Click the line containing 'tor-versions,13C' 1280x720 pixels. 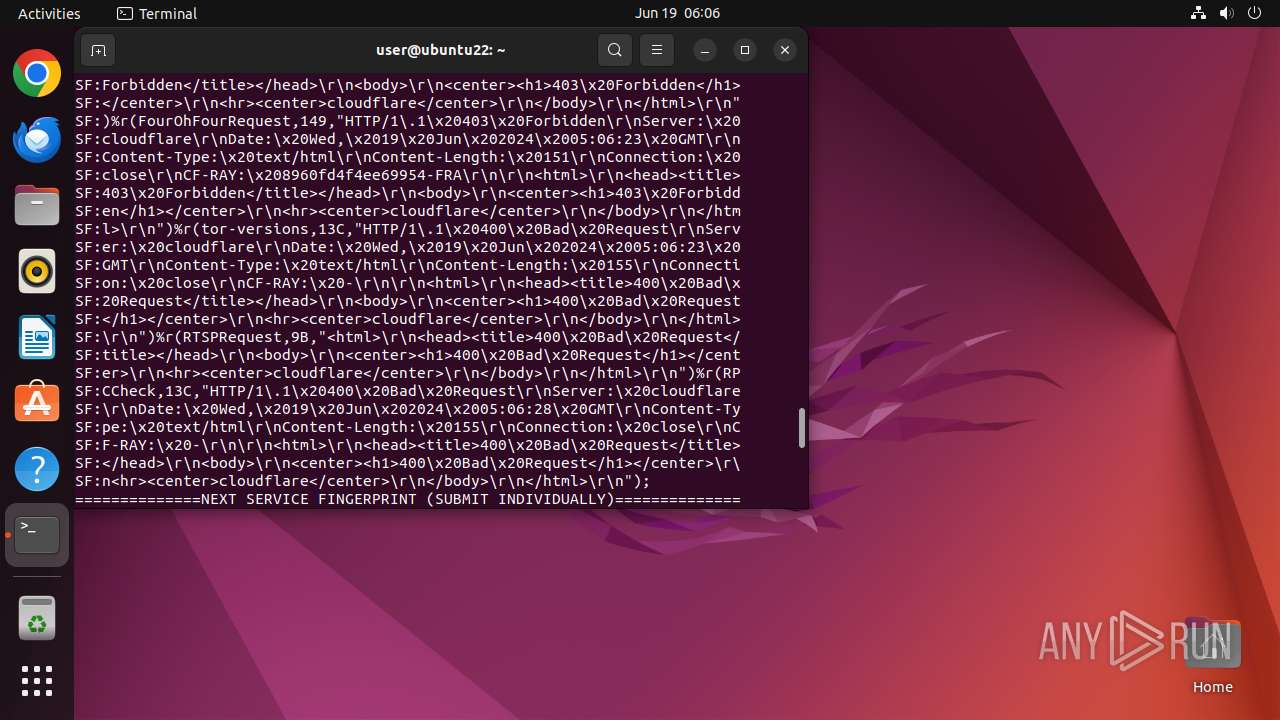[x=408, y=229]
